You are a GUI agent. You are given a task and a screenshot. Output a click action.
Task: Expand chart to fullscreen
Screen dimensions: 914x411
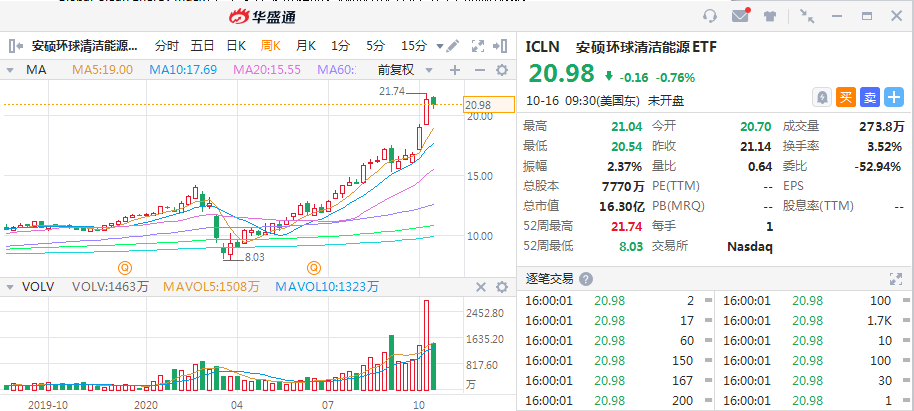[478, 45]
